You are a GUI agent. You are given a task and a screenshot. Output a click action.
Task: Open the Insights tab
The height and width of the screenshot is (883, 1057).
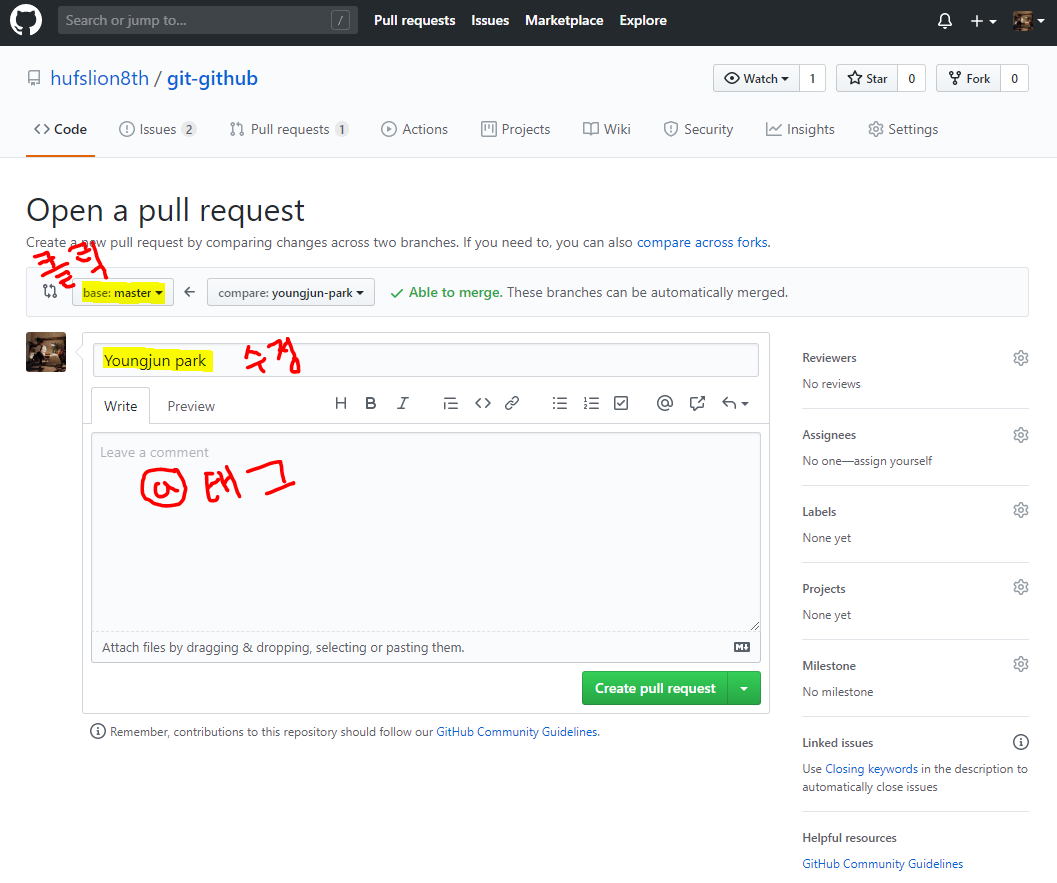(x=800, y=129)
